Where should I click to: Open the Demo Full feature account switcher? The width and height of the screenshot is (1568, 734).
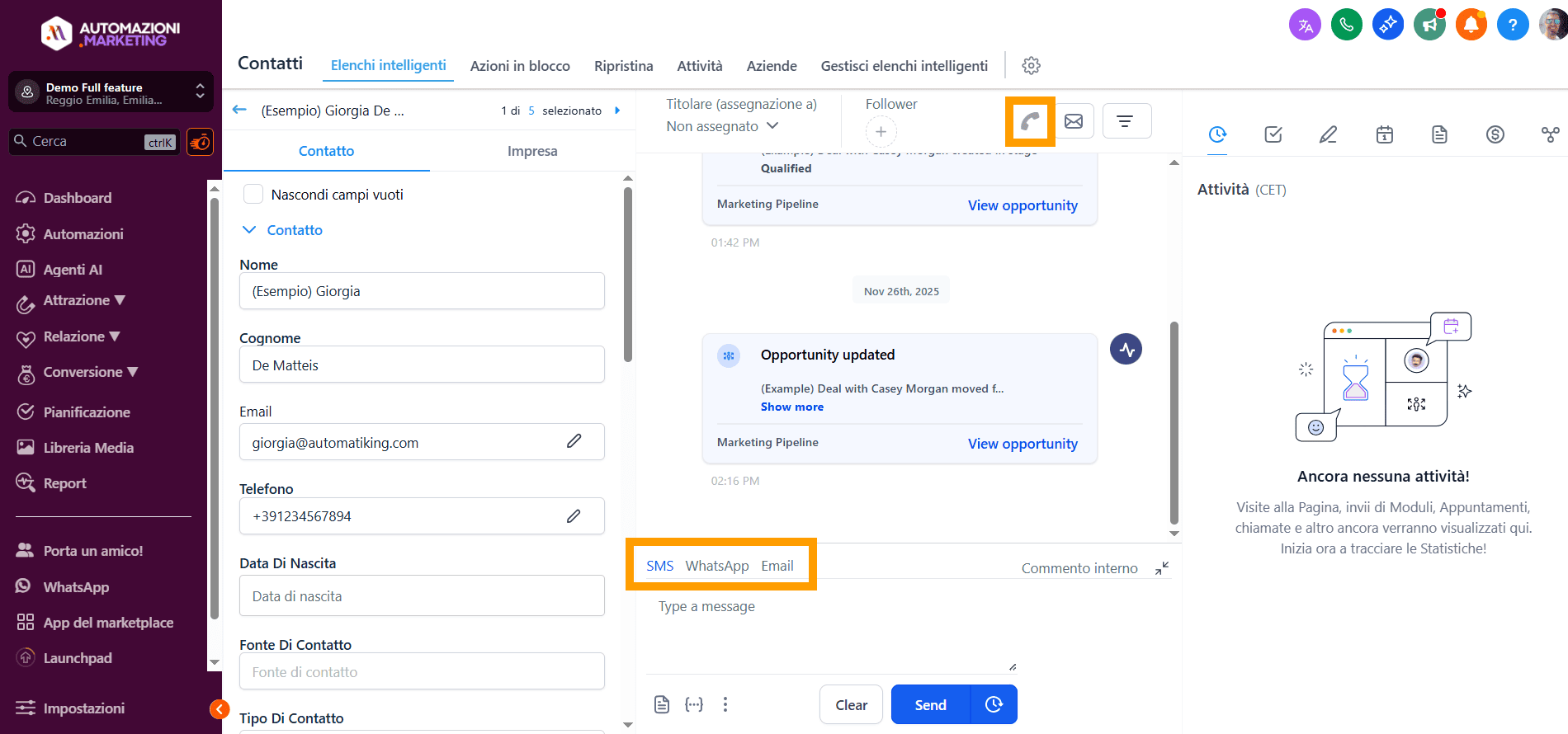coord(111,92)
